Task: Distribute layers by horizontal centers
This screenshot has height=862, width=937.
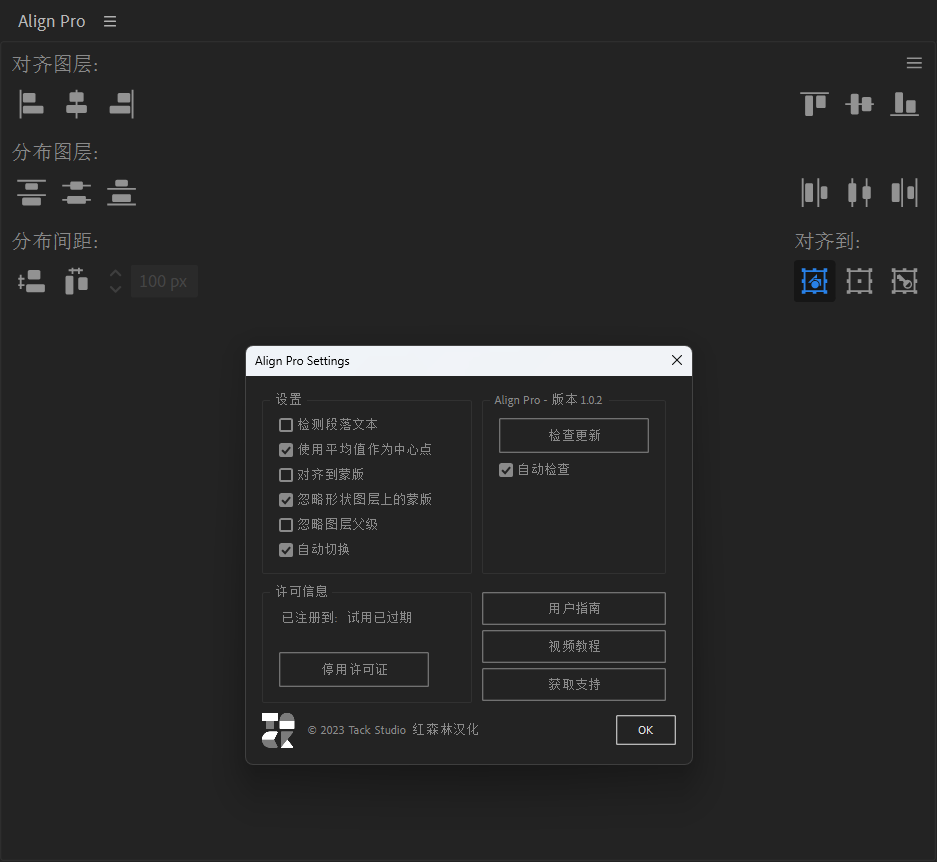Action: pos(859,192)
